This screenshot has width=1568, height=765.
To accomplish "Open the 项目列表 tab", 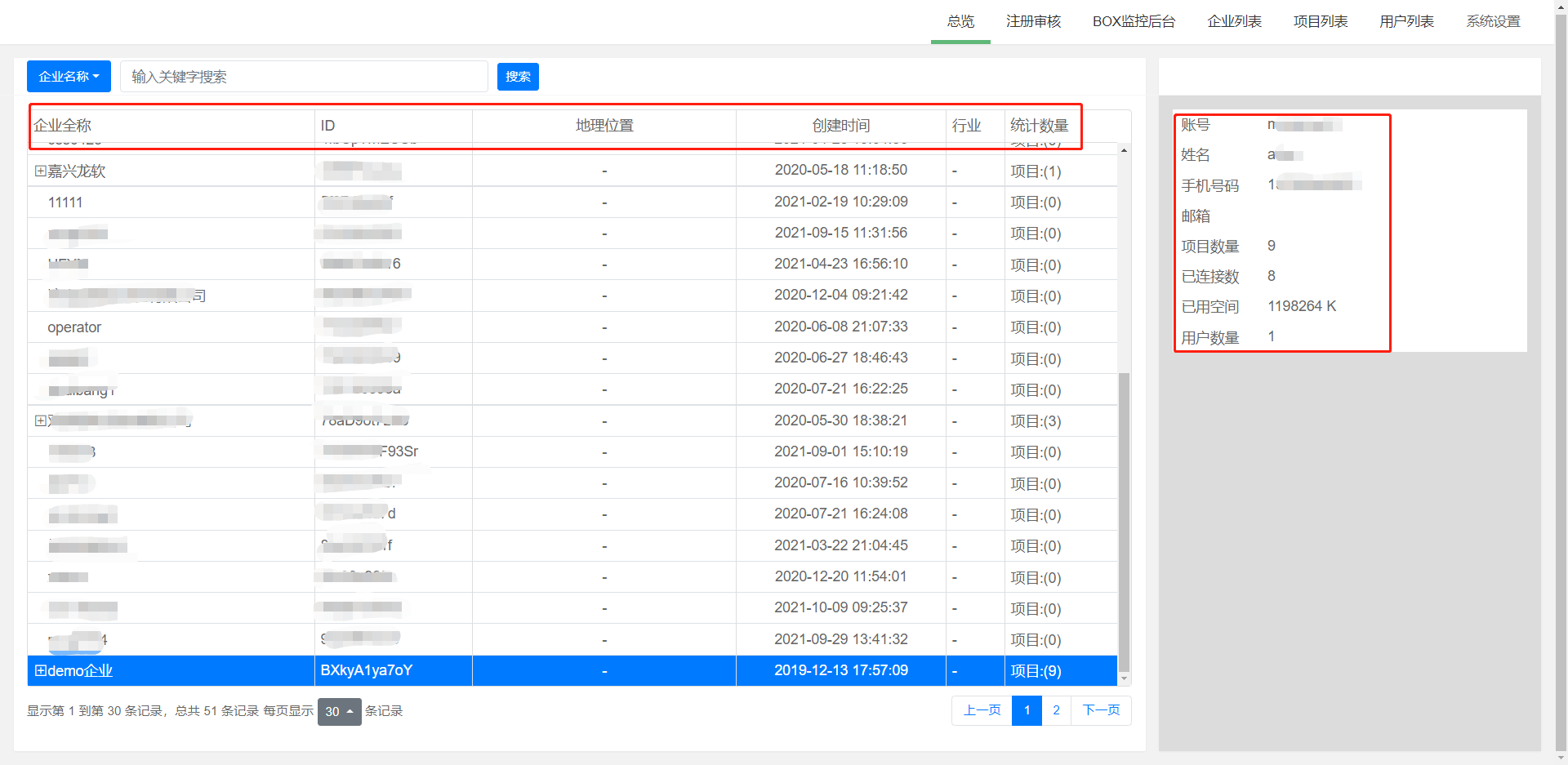I will 1321,21.
